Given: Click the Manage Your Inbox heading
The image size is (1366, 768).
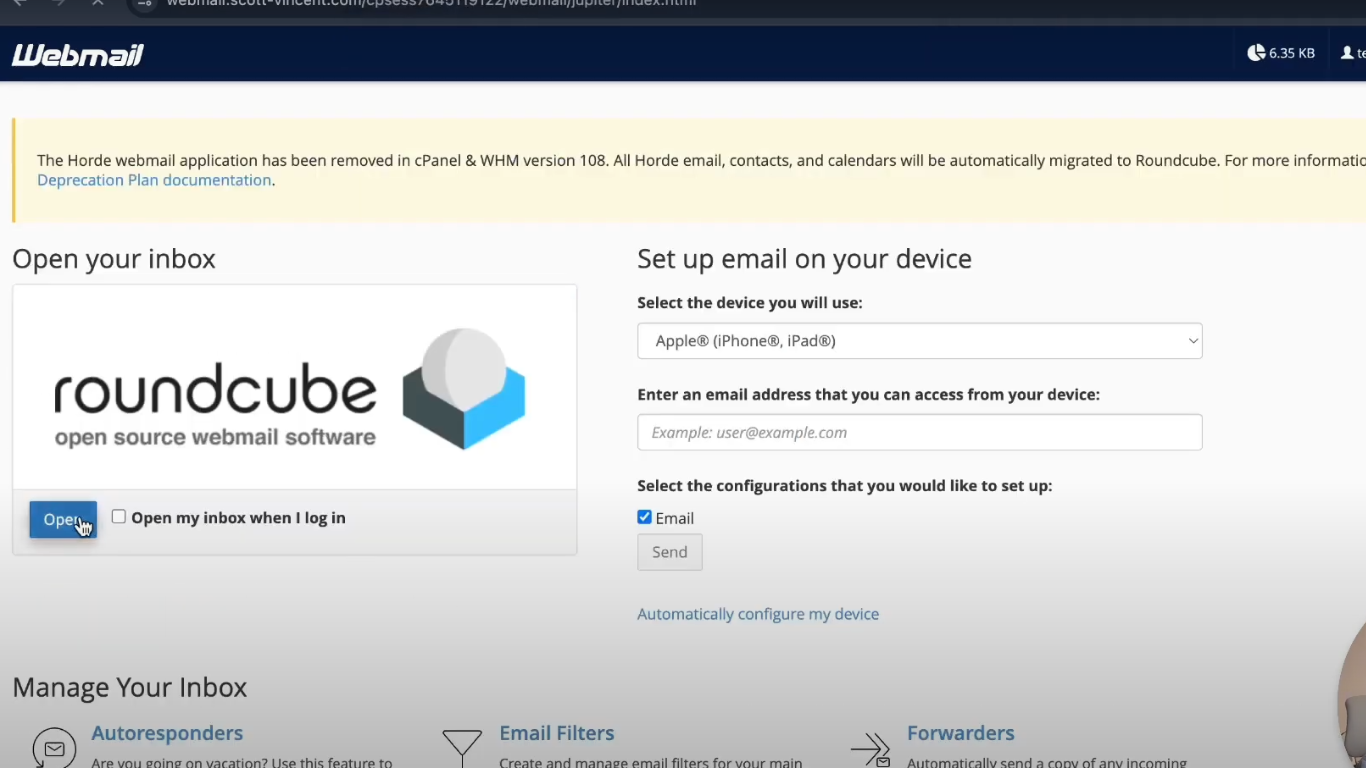Looking at the screenshot, I should pos(130,688).
